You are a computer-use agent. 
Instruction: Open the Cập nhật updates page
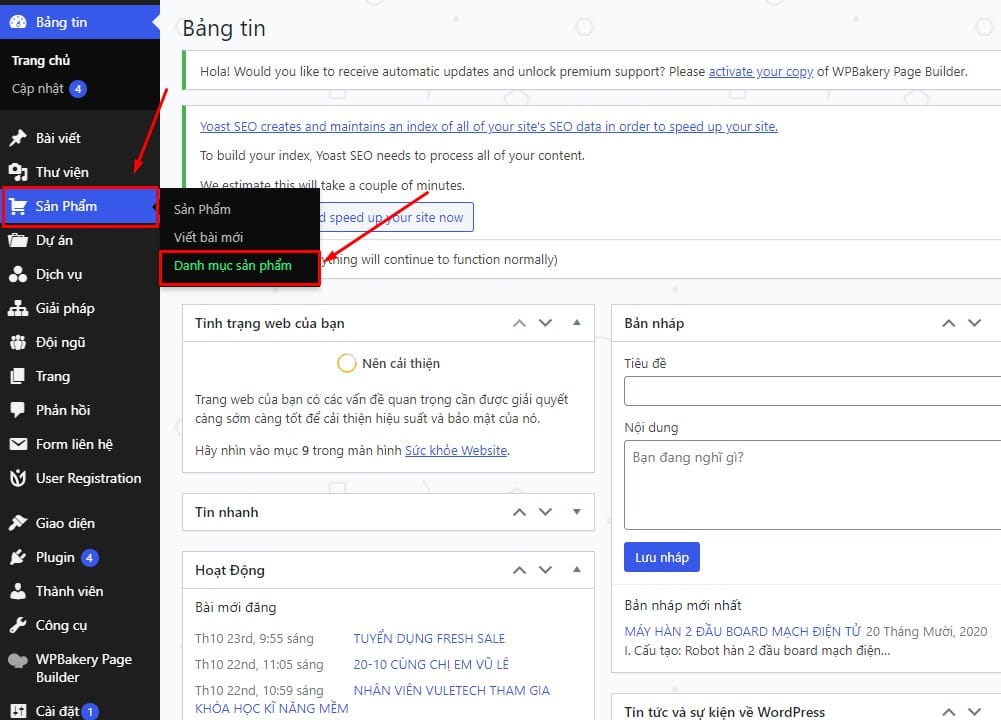tap(38, 89)
